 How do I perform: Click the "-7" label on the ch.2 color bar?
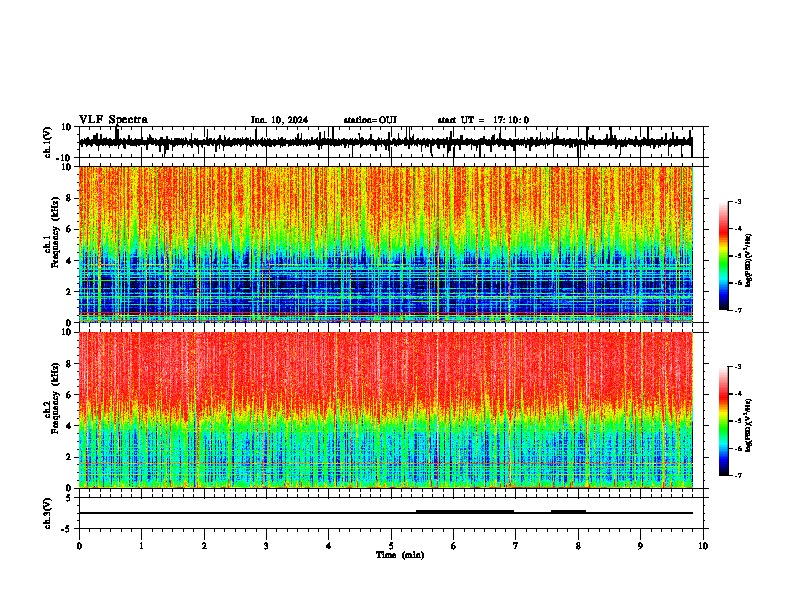pyautogui.click(x=737, y=475)
